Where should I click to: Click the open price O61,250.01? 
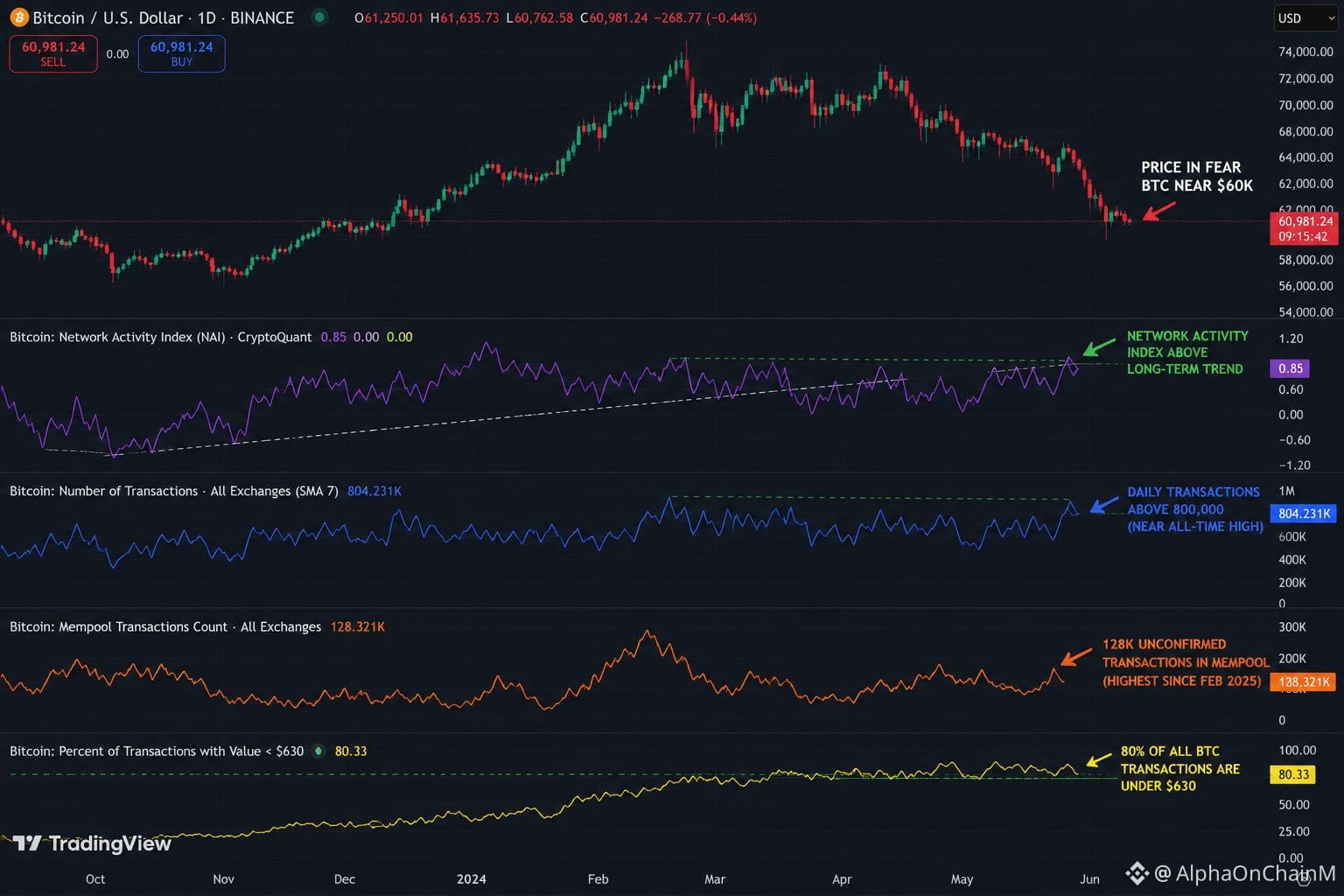(388, 17)
